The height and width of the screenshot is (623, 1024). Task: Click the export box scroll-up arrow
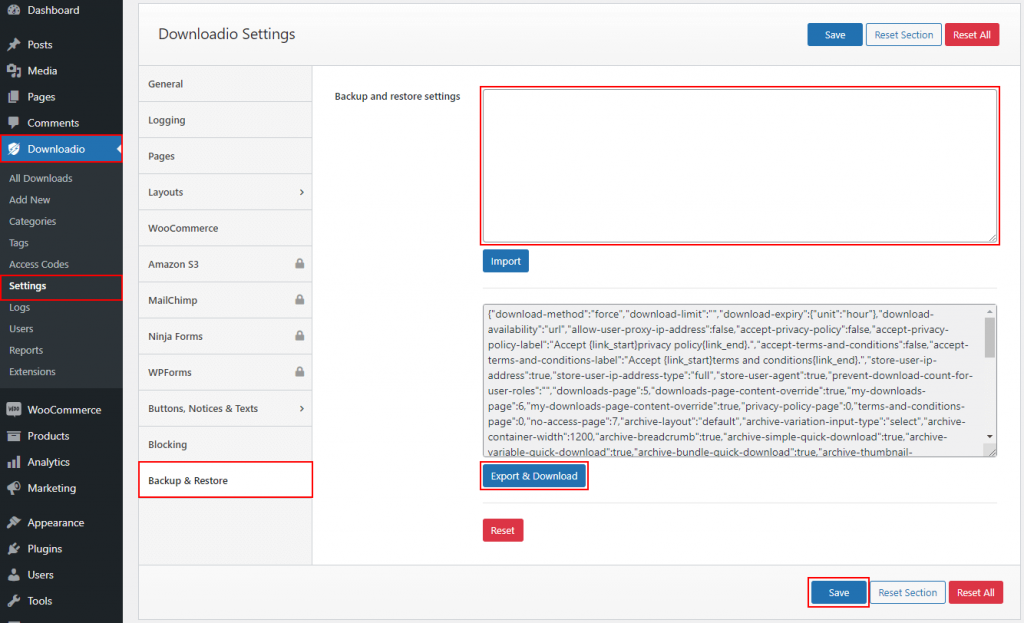point(990,312)
